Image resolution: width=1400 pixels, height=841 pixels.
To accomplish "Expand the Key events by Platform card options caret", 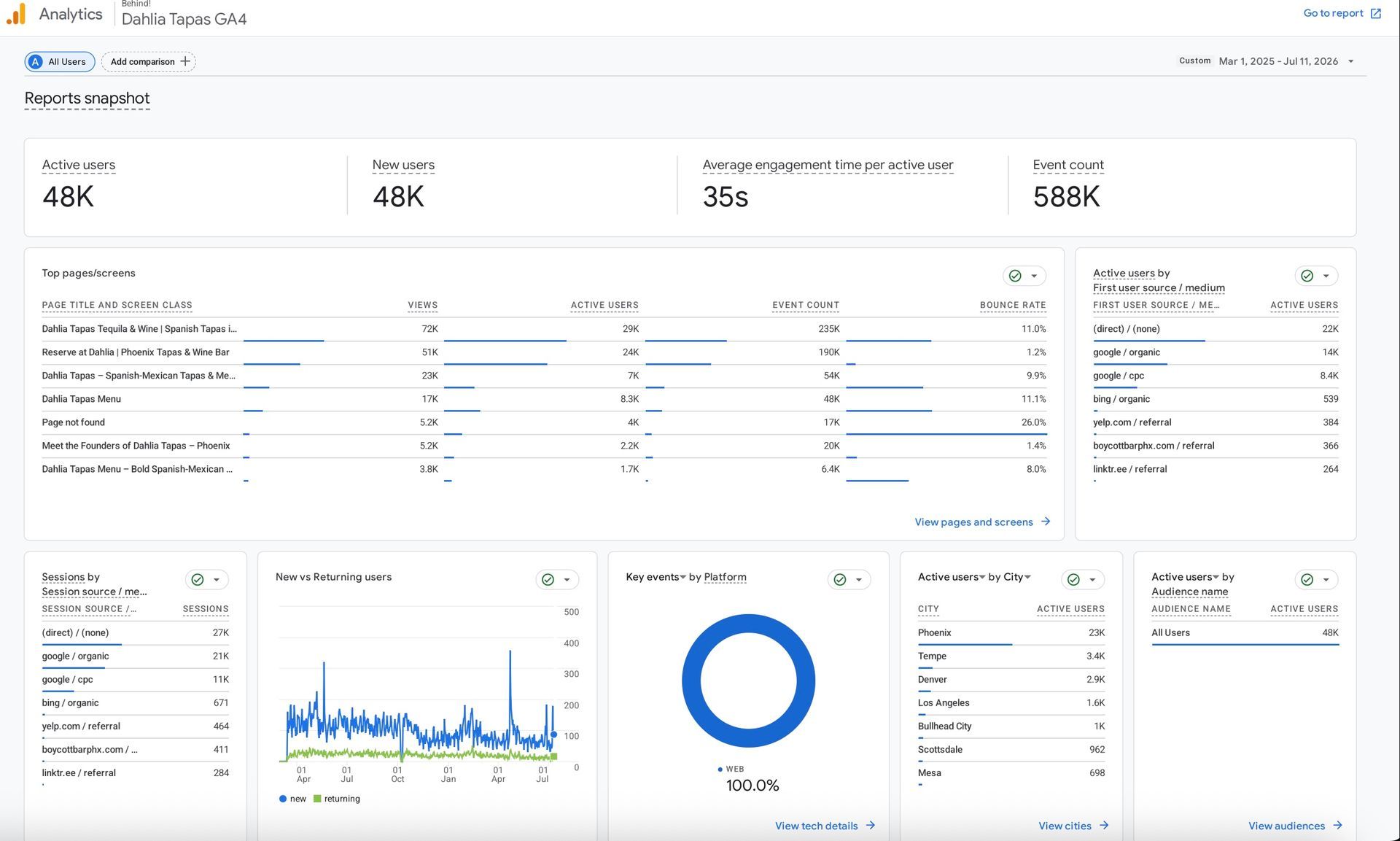I will click(859, 579).
